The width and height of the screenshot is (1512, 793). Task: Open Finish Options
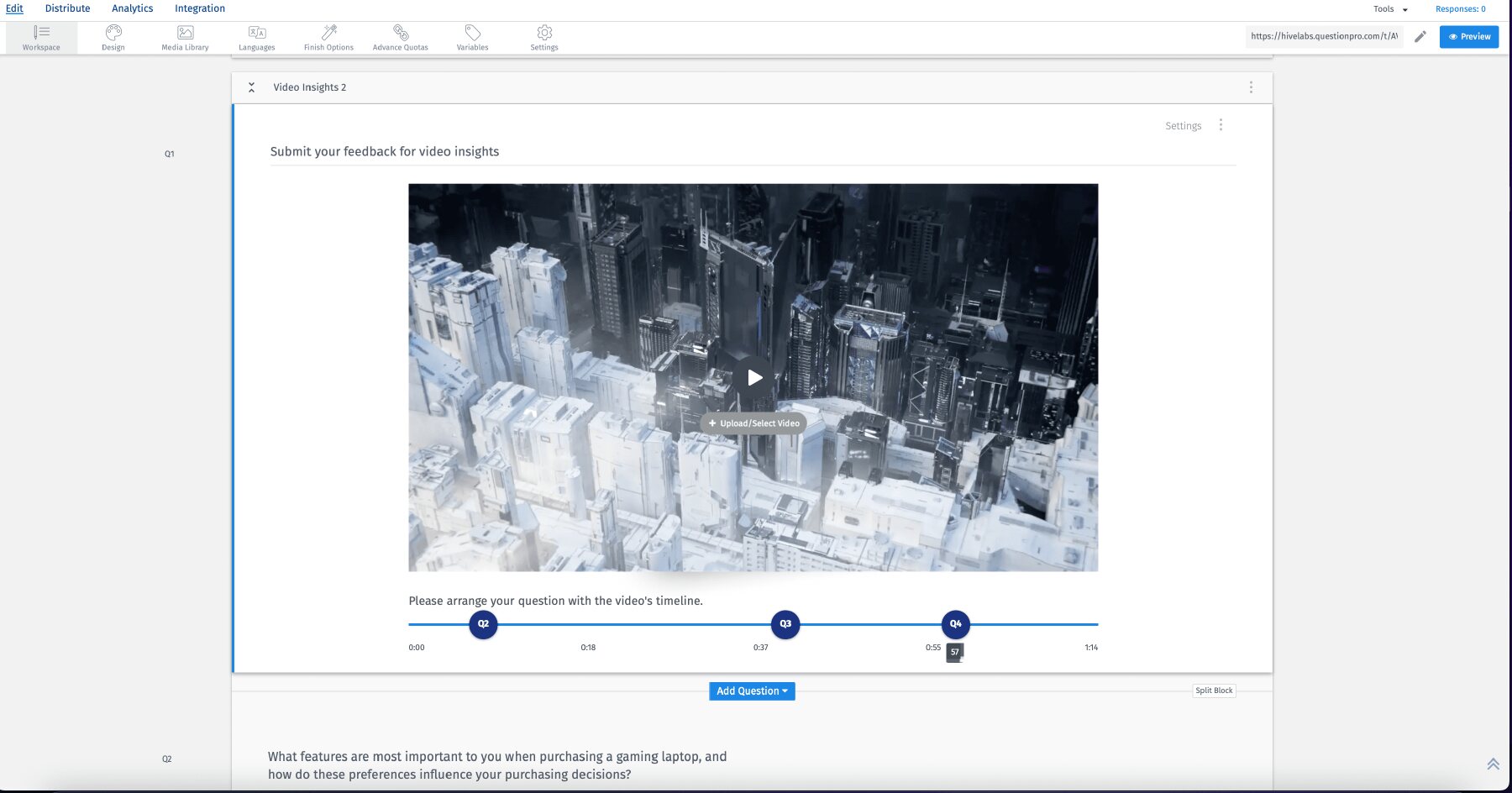[x=328, y=37]
